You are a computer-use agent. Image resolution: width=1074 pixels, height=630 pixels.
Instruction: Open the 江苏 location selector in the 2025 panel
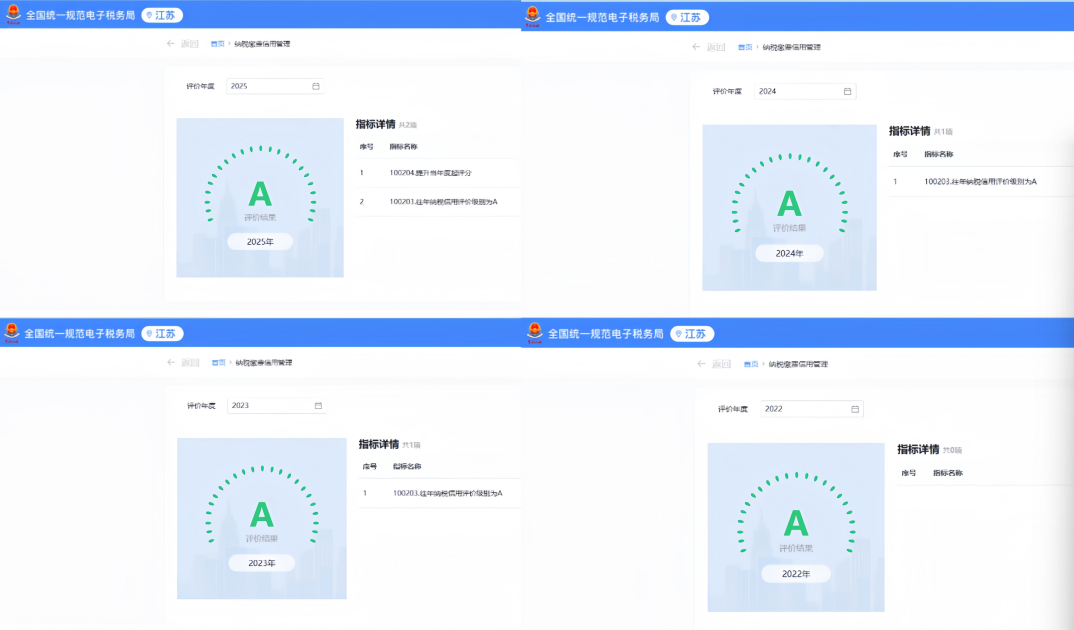click(x=162, y=15)
